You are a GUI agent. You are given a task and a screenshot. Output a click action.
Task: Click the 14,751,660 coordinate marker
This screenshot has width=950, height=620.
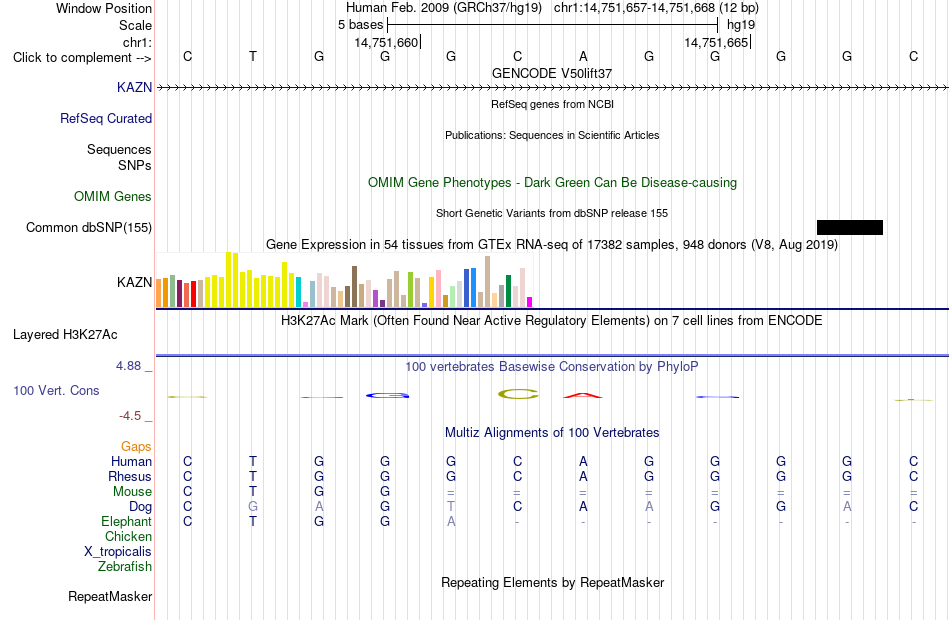click(387, 42)
